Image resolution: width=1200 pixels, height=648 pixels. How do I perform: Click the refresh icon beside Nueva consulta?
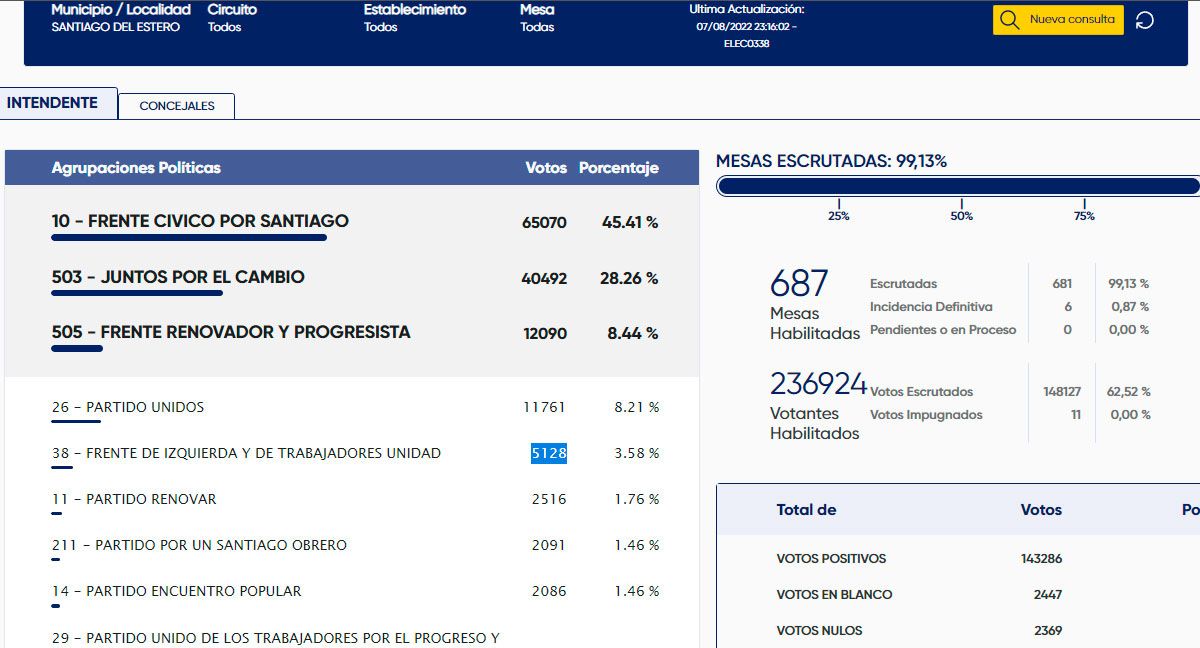click(1145, 20)
